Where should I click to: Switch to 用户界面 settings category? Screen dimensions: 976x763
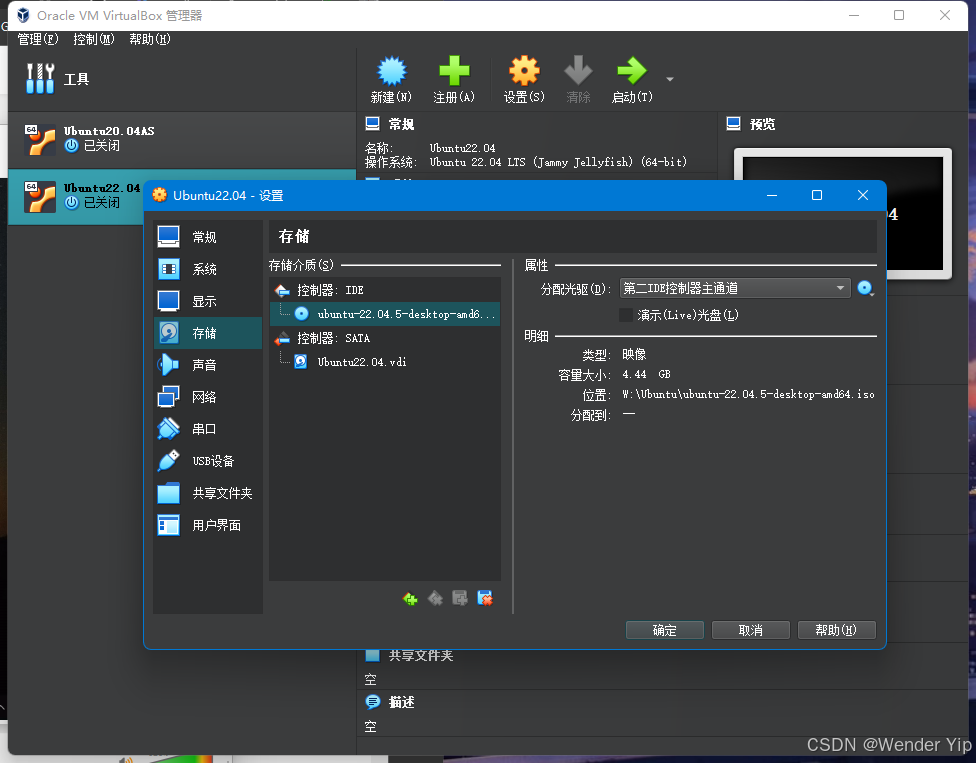click(207, 525)
